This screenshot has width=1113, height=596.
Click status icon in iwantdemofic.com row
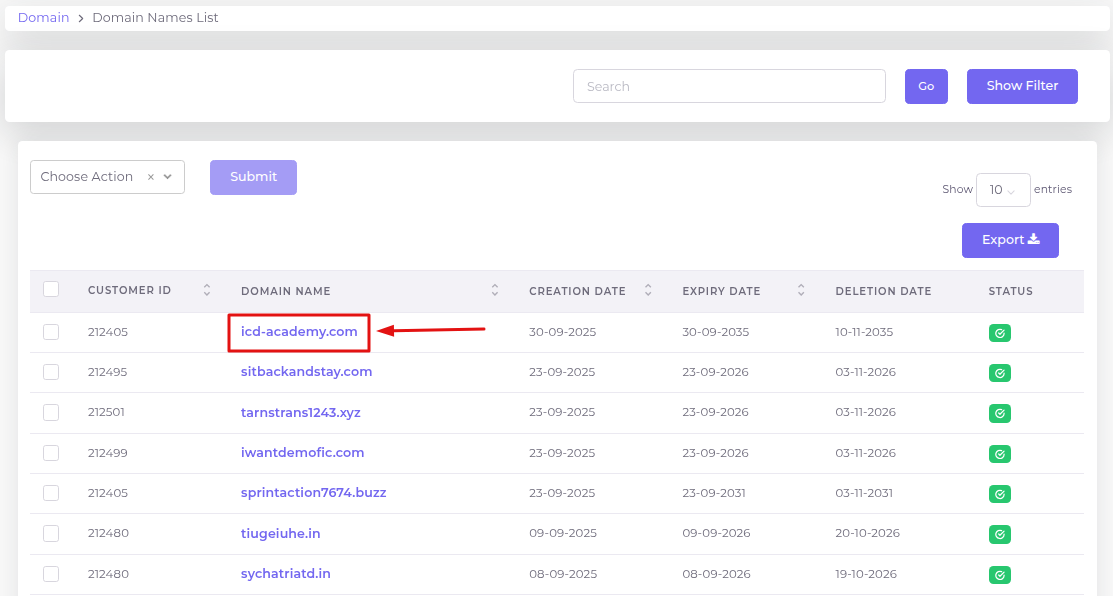(x=999, y=454)
